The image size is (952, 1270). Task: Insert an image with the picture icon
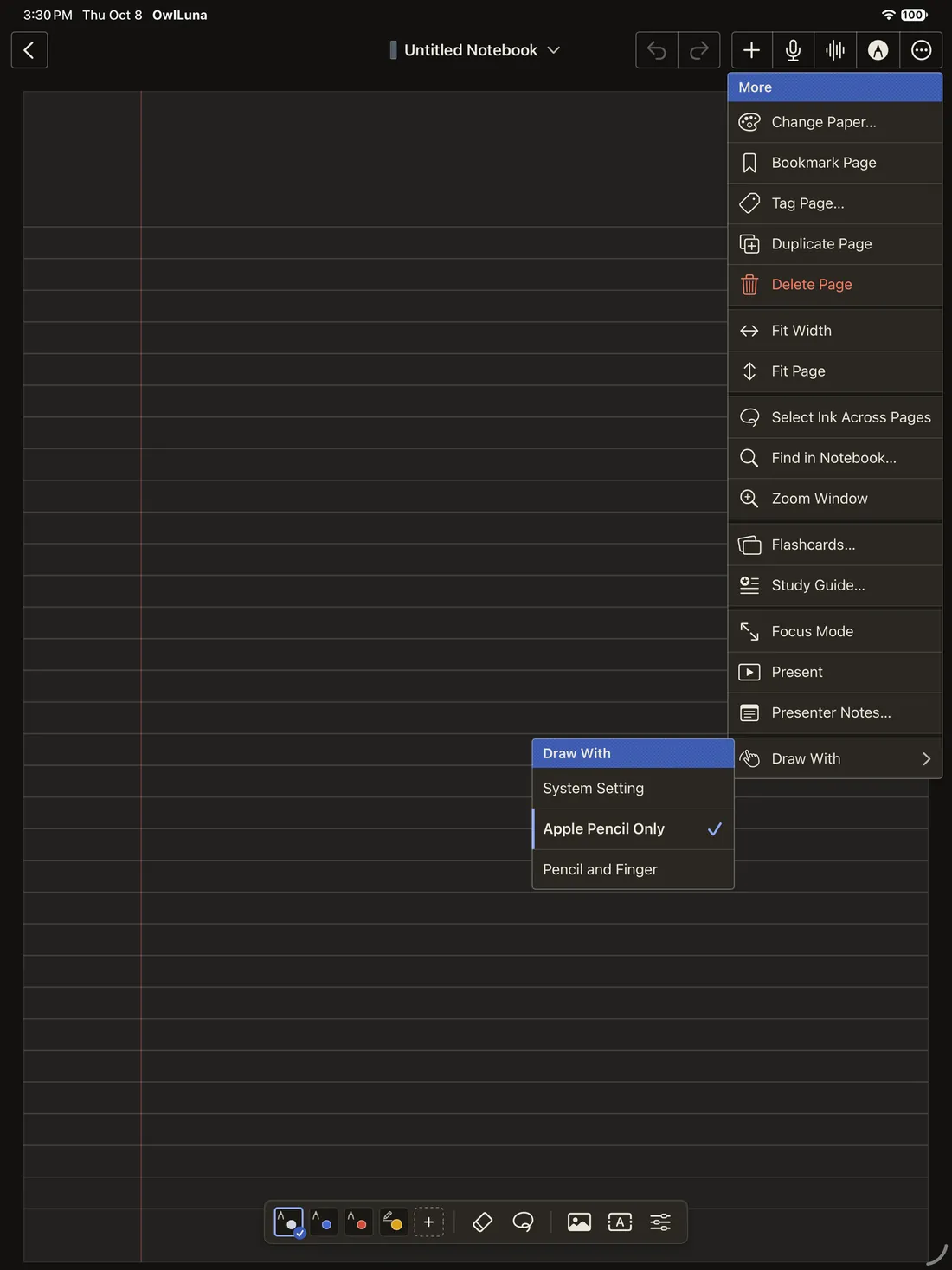pos(579,1222)
